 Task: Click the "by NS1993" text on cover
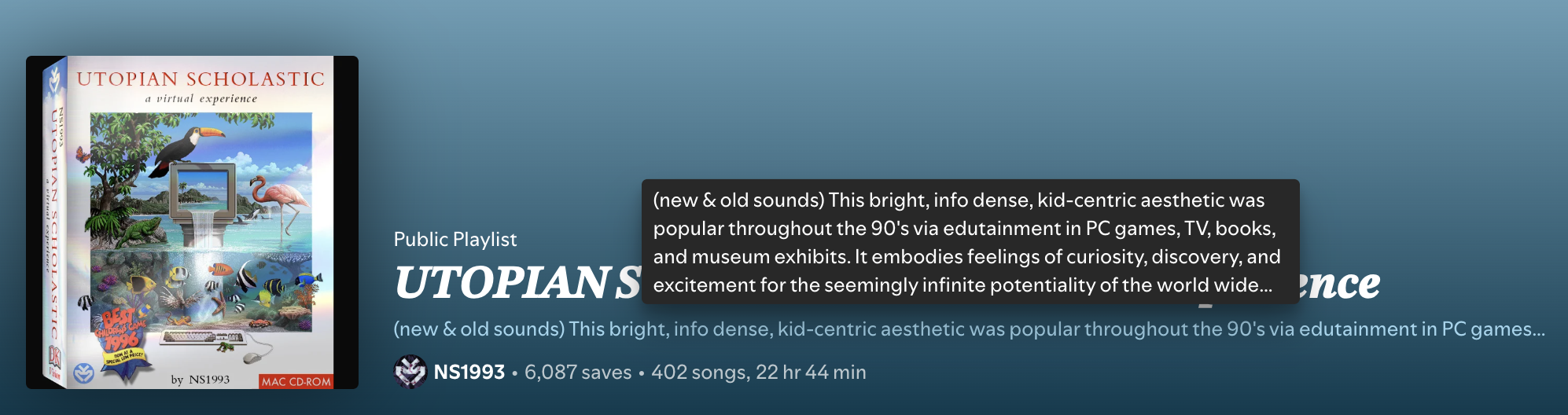tap(201, 380)
